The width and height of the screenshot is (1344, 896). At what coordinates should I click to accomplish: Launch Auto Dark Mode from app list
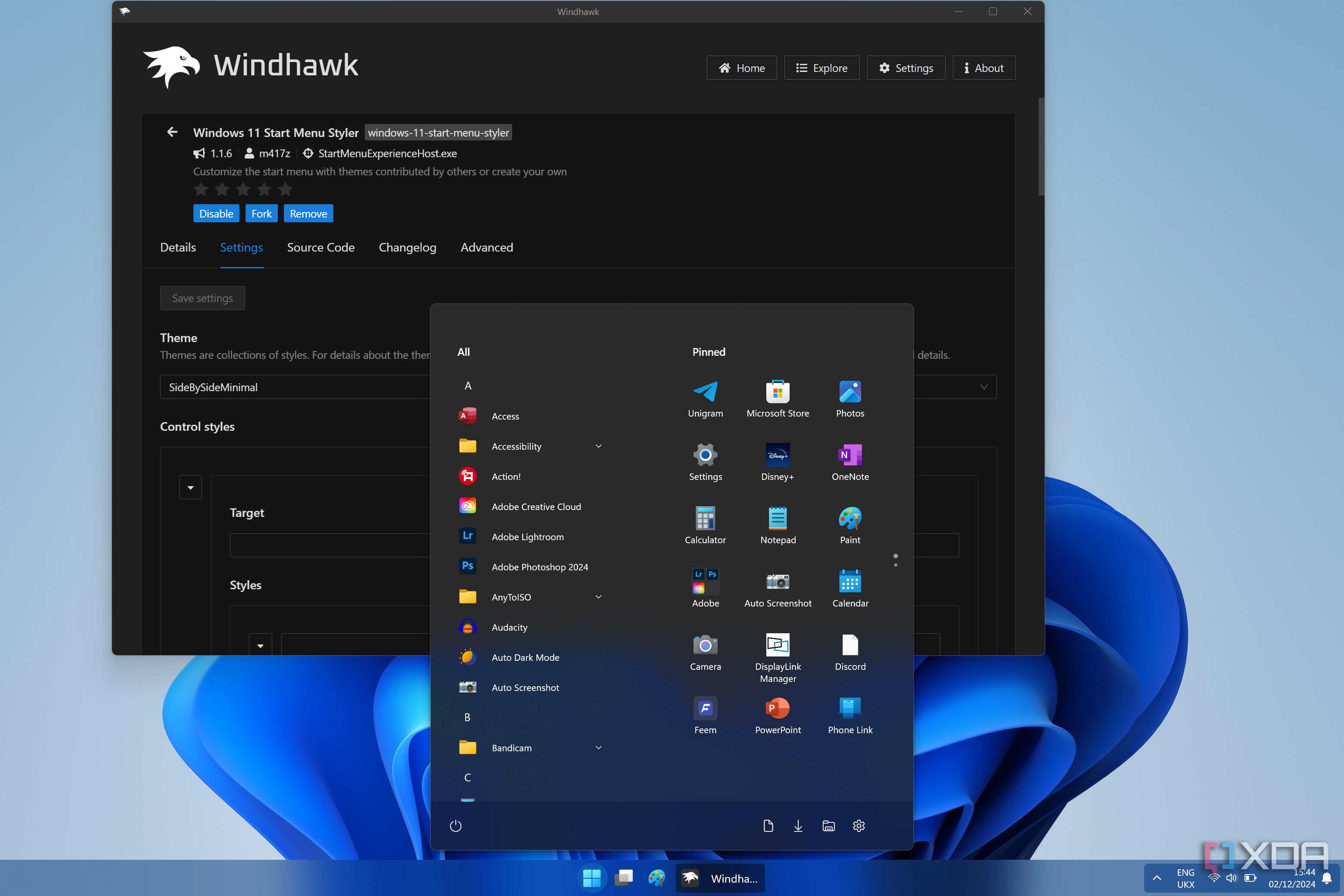point(525,657)
